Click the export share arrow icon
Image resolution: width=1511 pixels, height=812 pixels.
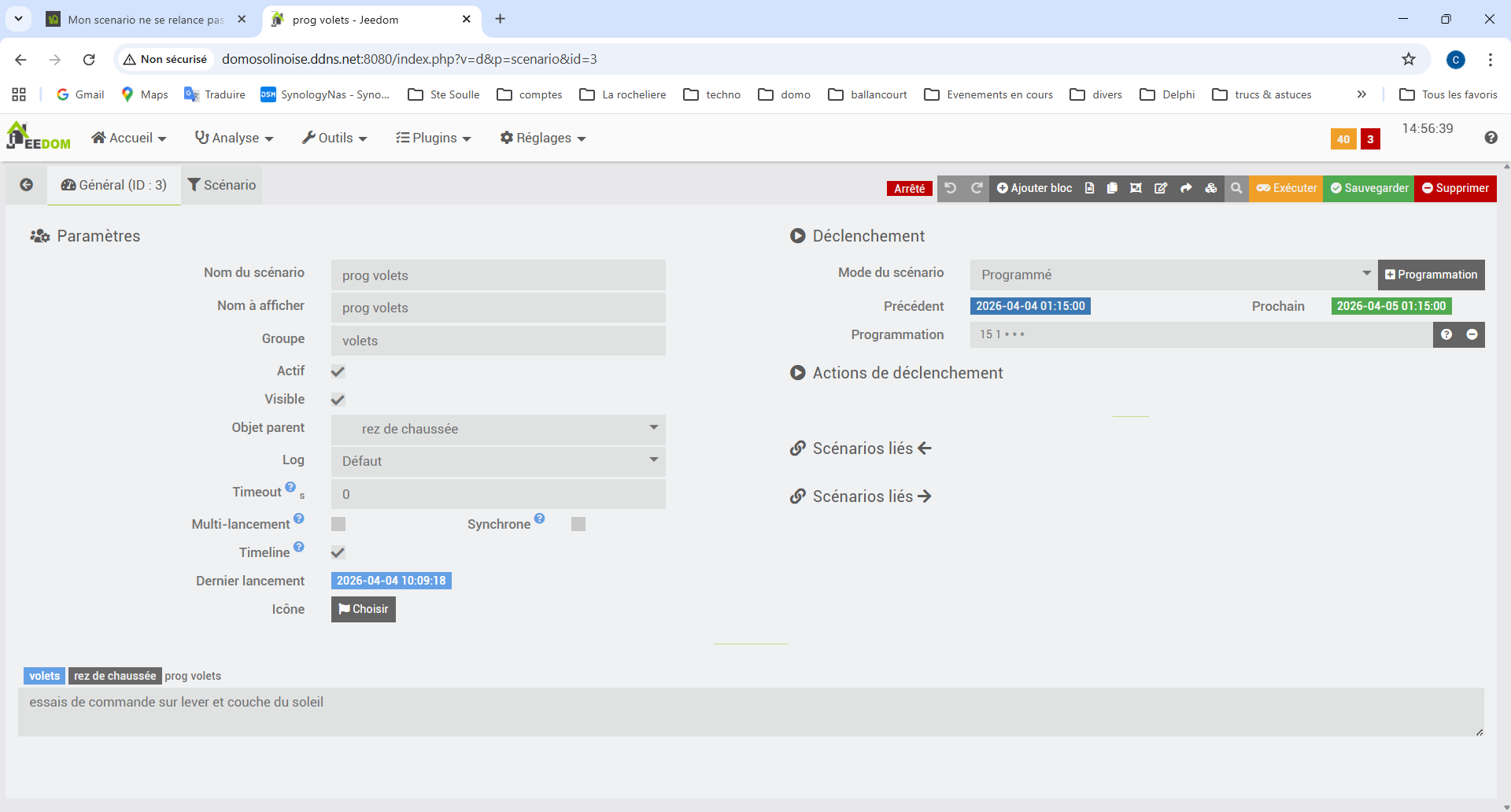[1186, 188]
